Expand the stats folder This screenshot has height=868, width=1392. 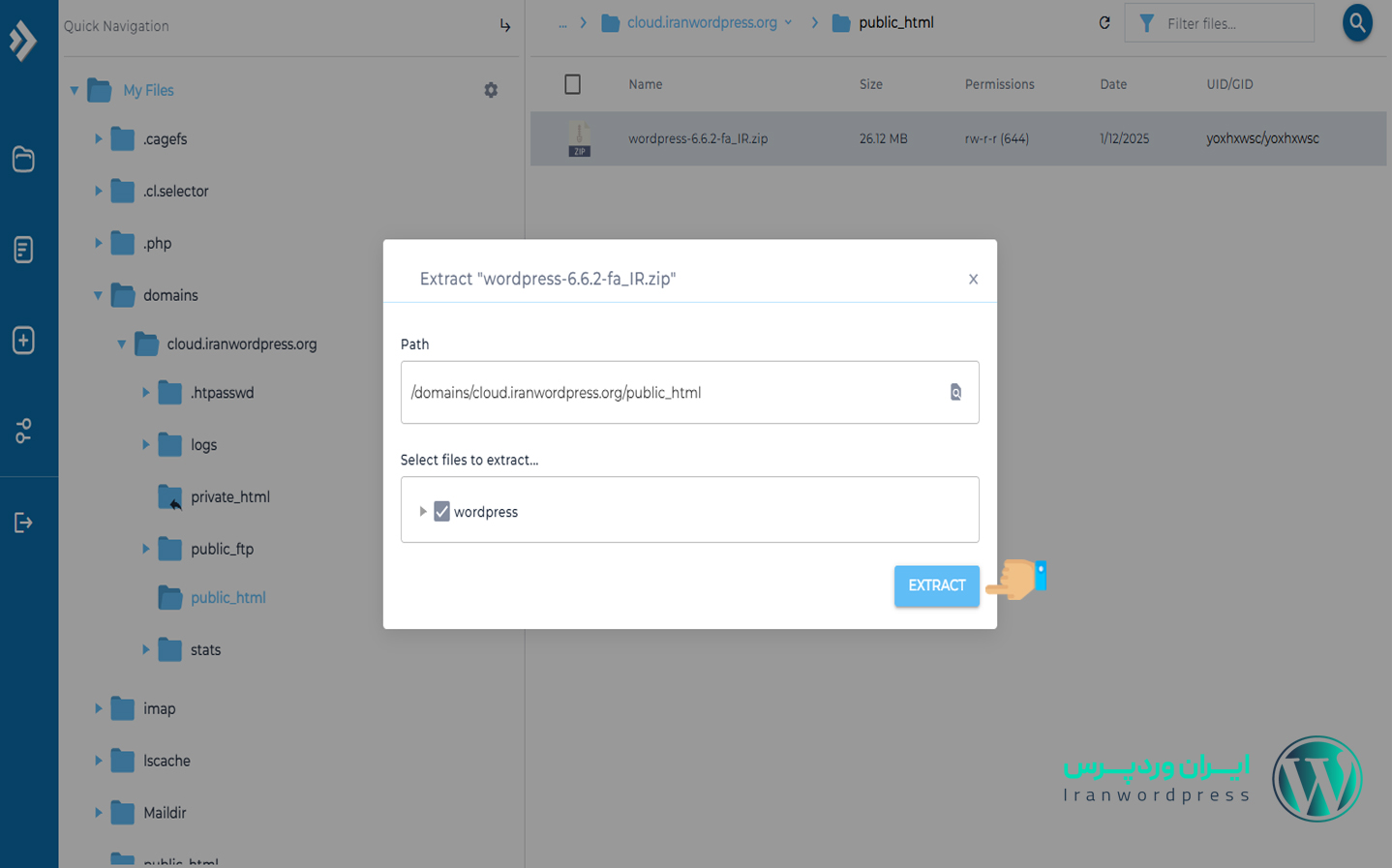(145, 649)
